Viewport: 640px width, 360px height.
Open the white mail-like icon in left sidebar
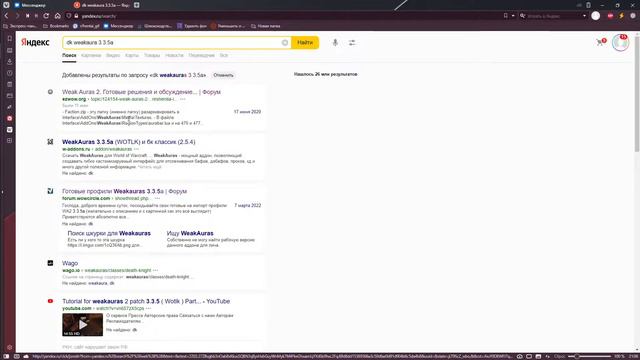(x=10, y=129)
